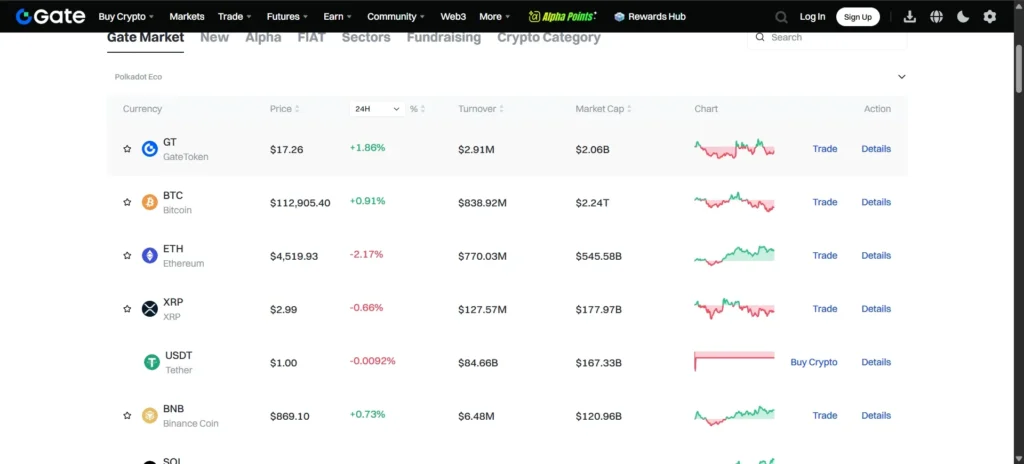1024x464 pixels.
Task: Click the Tether coin logo
Action: click(x=152, y=362)
